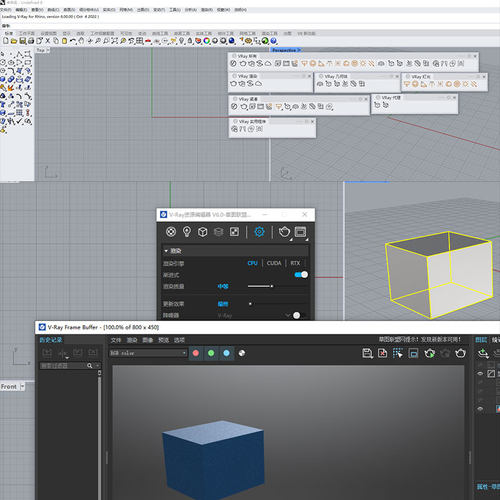Open the V-Ray Render Elements layers tab
The height and width of the screenshot is (500, 500).
pos(218,232)
